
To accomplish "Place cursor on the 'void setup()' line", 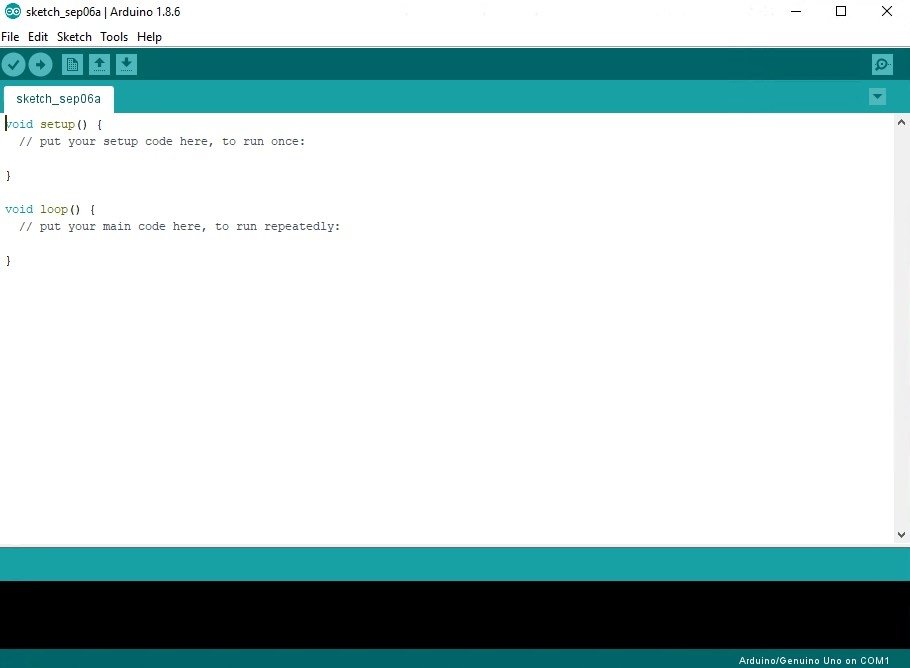I will point(50,124).
